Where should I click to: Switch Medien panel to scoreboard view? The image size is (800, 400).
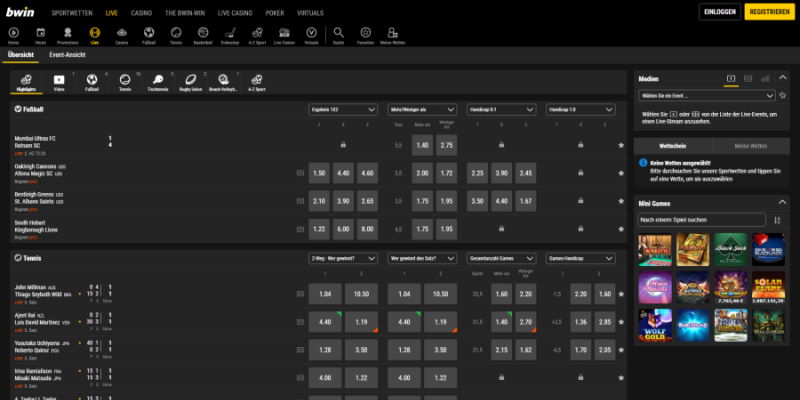click(748, 79)
